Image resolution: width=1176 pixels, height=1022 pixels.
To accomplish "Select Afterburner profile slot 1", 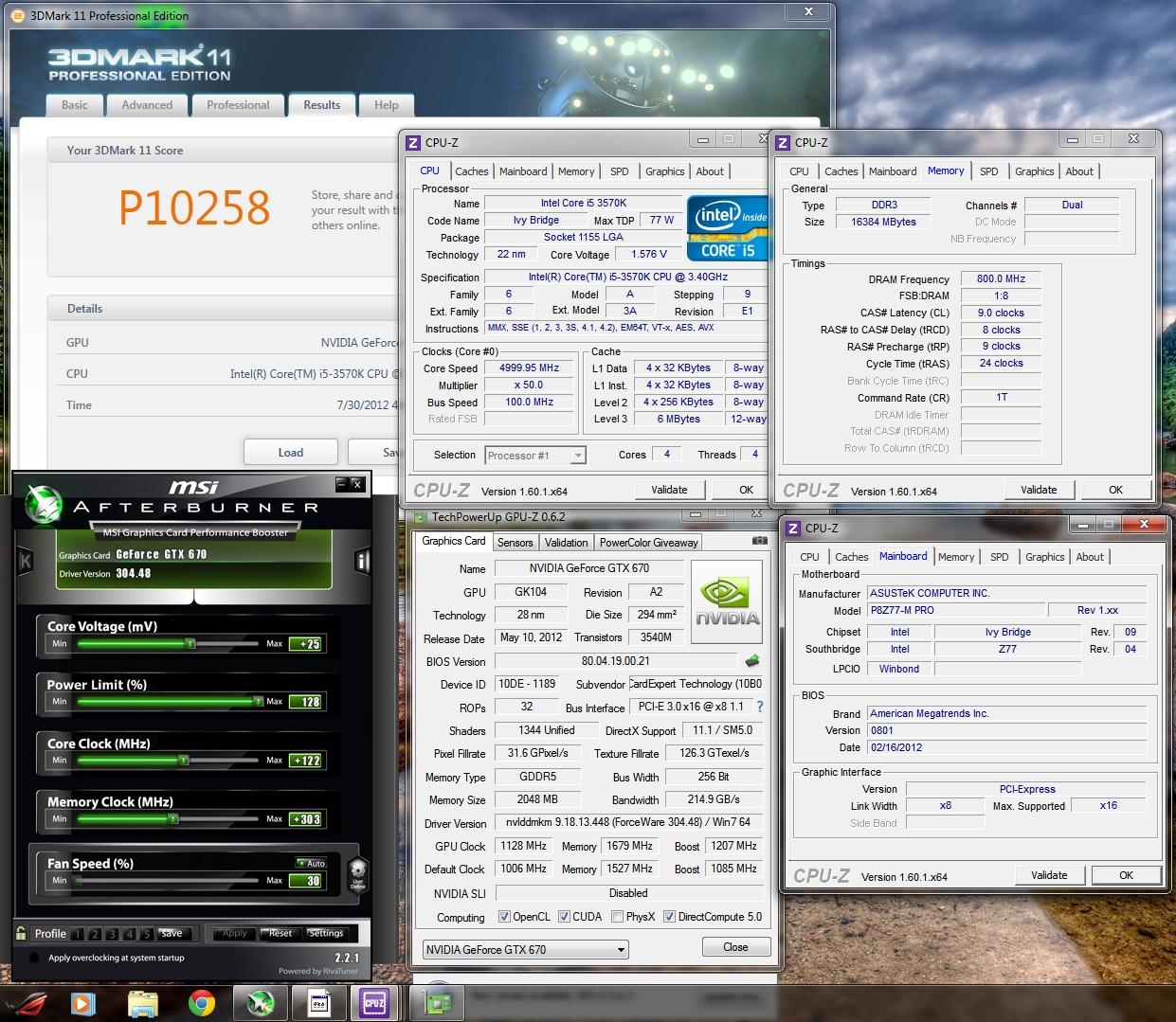I will coord(78,934).
